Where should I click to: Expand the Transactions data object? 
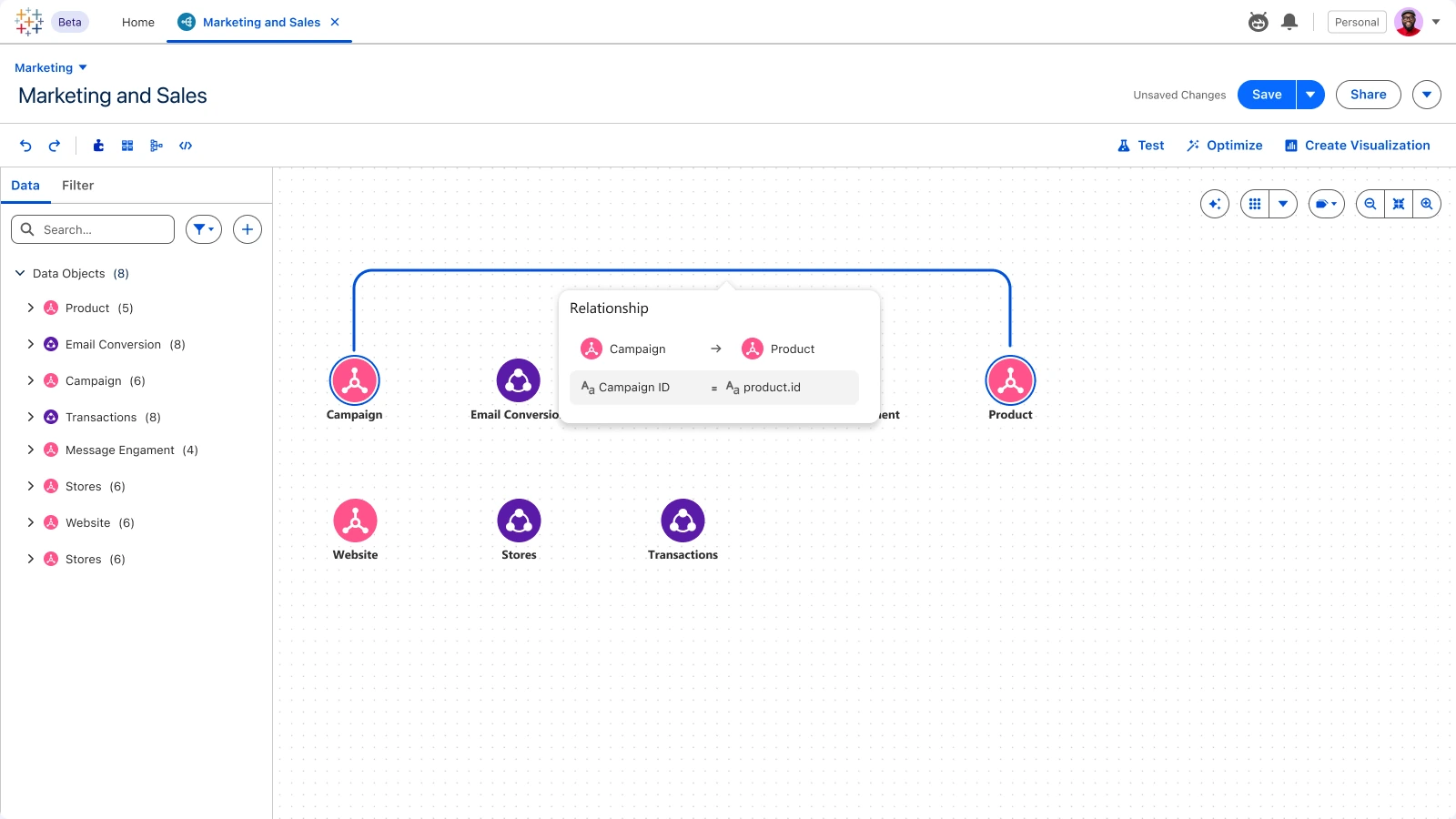click(x=31, y=417)
